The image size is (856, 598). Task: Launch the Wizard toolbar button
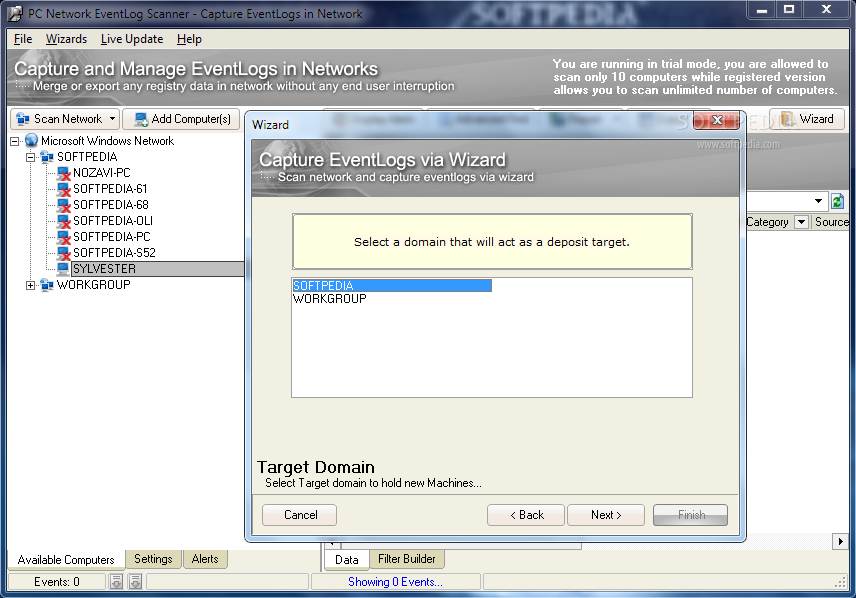(x=807, y=119)
